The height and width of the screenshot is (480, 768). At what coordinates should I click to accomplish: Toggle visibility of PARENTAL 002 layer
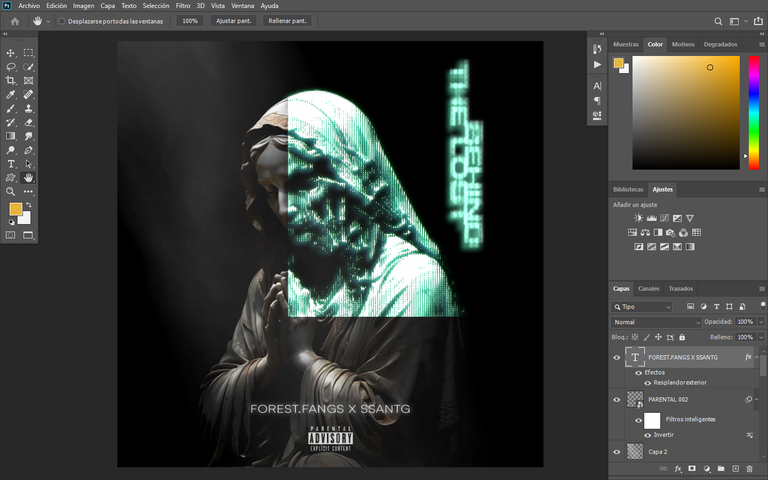coord(616,399)
